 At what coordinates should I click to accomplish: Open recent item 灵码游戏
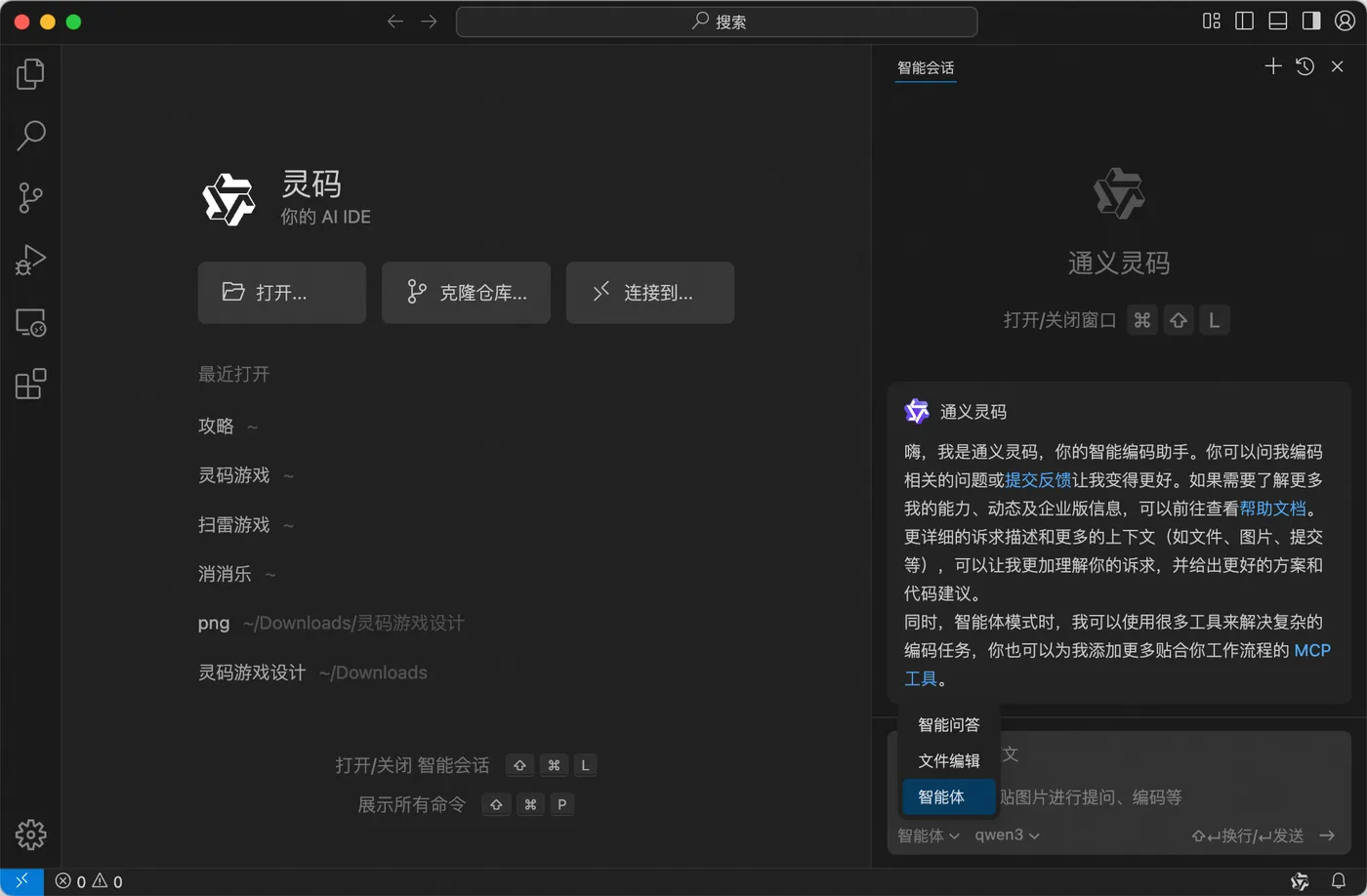[x=234, y=475]
